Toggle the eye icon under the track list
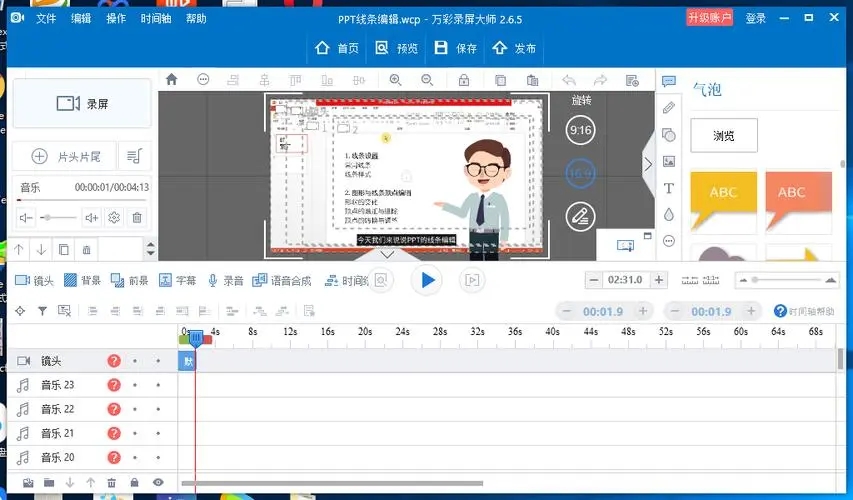The width and height of the screenshot is (853, 500). [157, 483]
